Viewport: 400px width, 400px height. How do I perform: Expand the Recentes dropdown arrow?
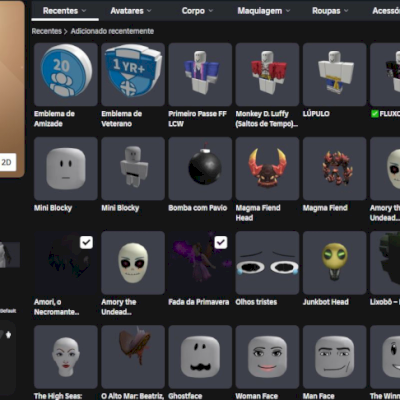tap(84, 11)
